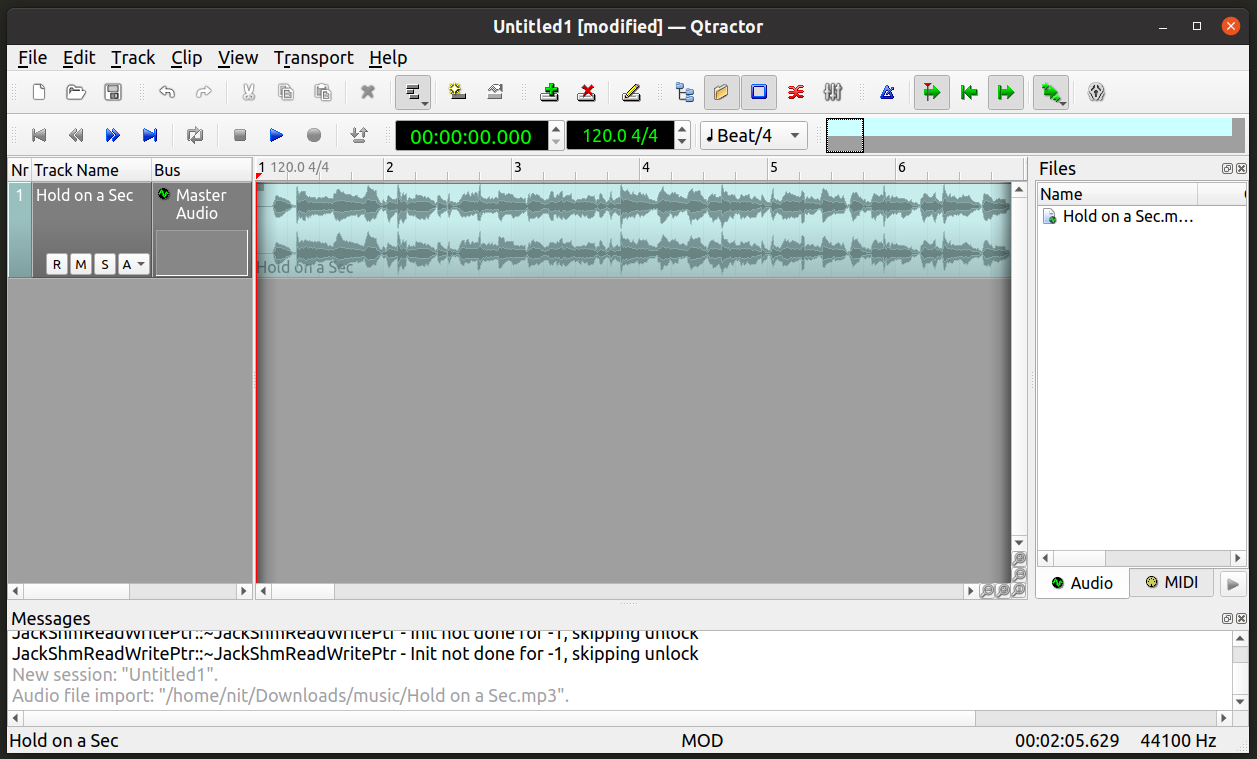Viewport: 1257px width, 759px height.
Task: Open the Mixer window icon
Action: pyautogui.click(x=833, y=93)
